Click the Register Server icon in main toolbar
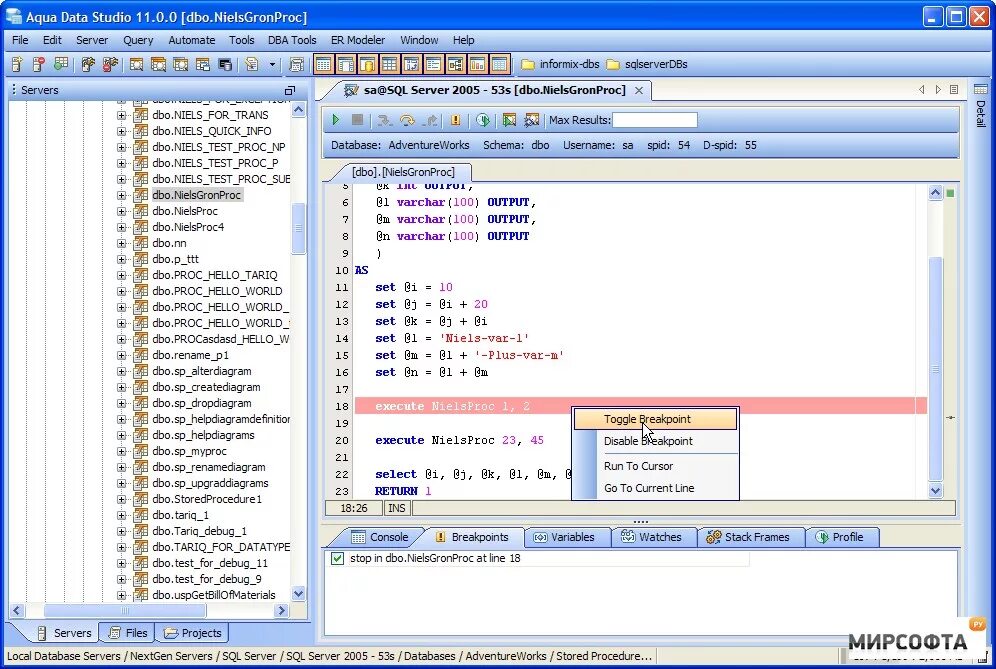Image resolution: width=996 pixels, height=669 pixels. coord(17,64)
